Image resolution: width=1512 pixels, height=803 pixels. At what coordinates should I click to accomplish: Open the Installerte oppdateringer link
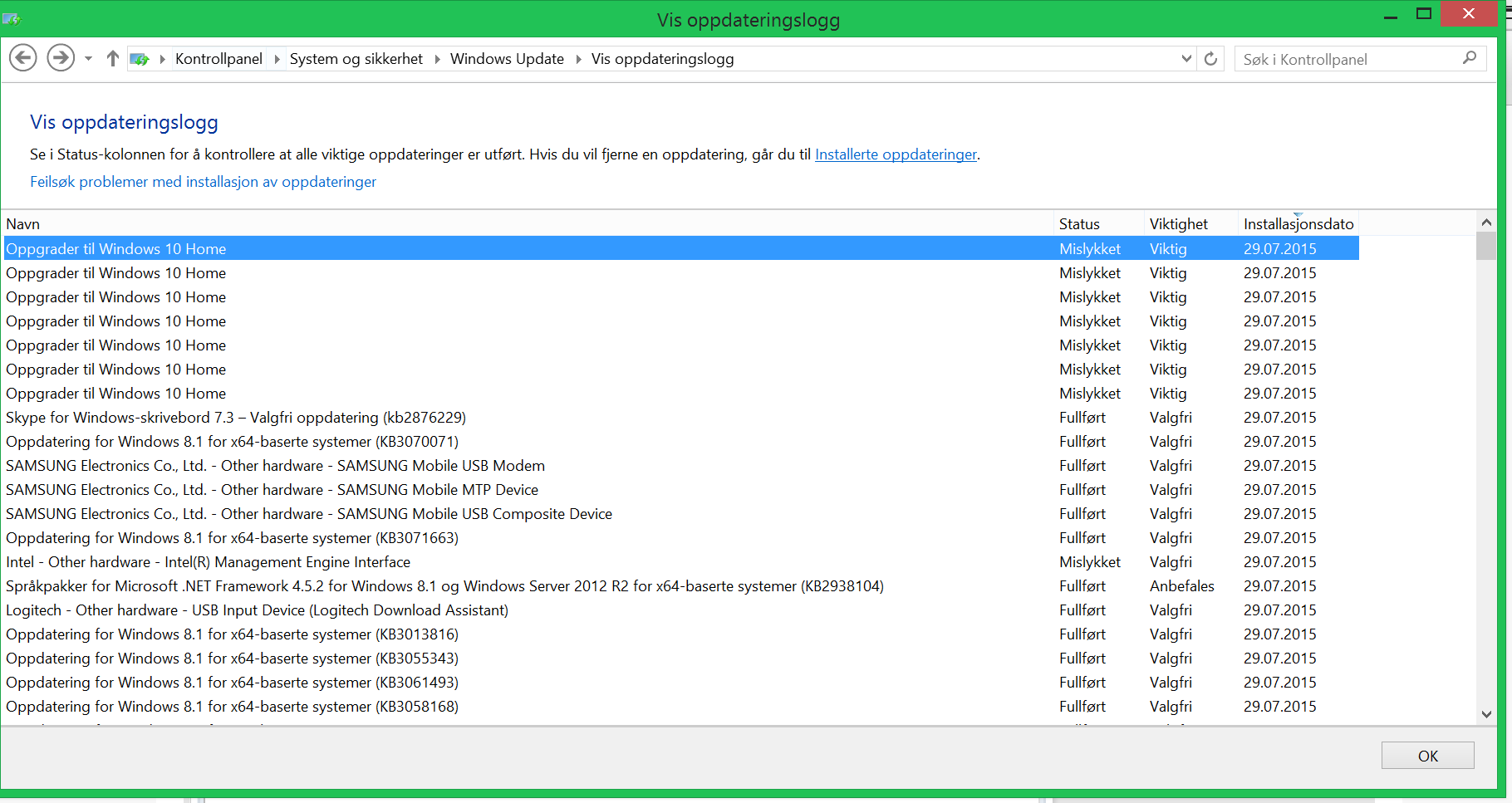(x=896, y=154)
